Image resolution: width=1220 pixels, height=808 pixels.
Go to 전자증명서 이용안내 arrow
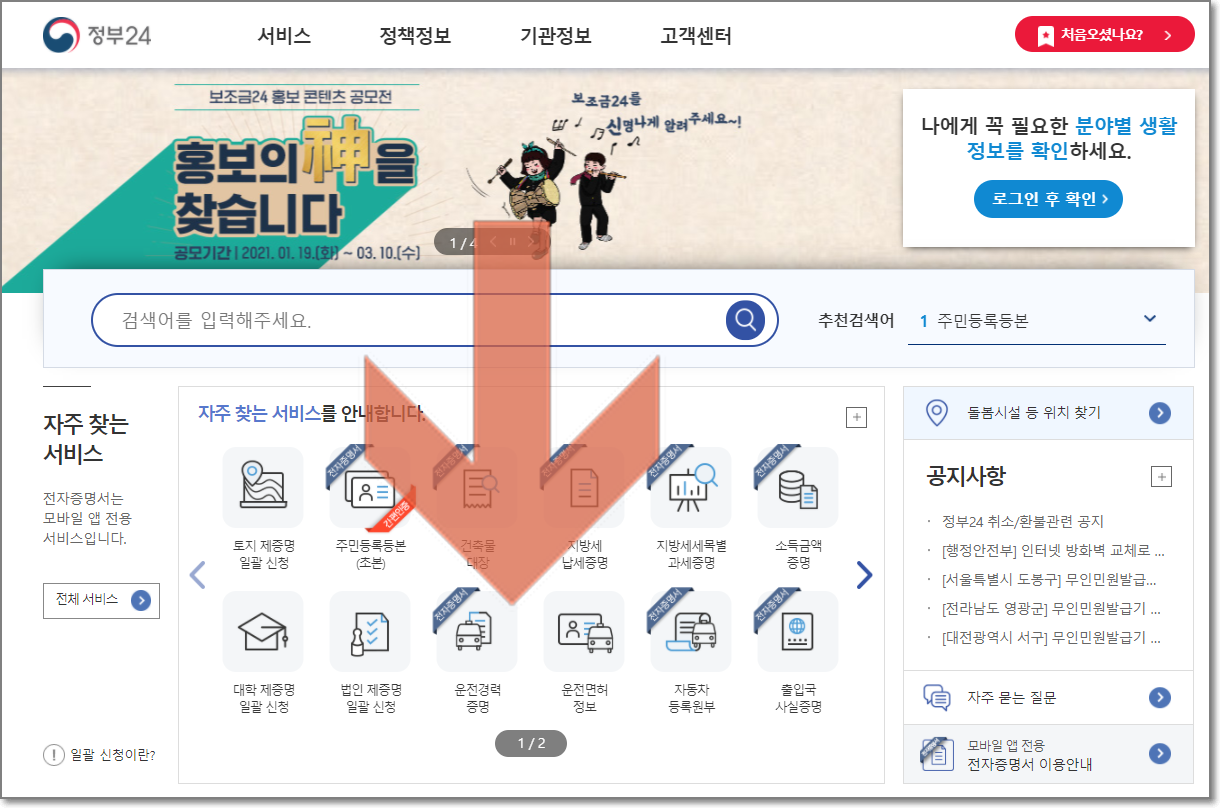[x=1160, y=754]
